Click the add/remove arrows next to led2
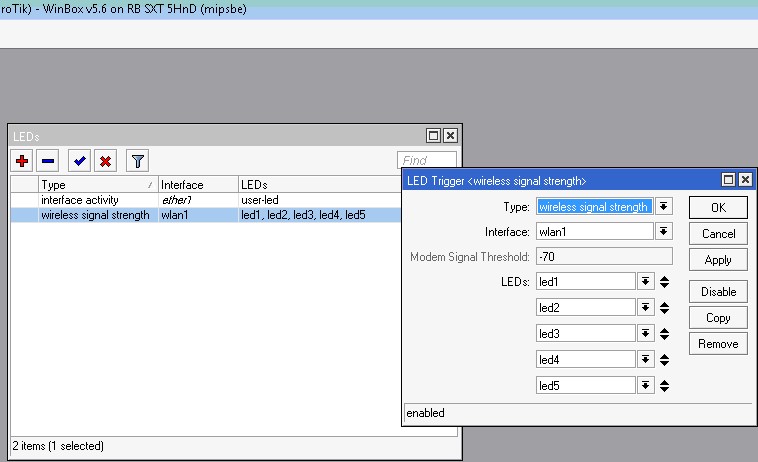Viewport: 758px width, 462px height. pos(664,308)
